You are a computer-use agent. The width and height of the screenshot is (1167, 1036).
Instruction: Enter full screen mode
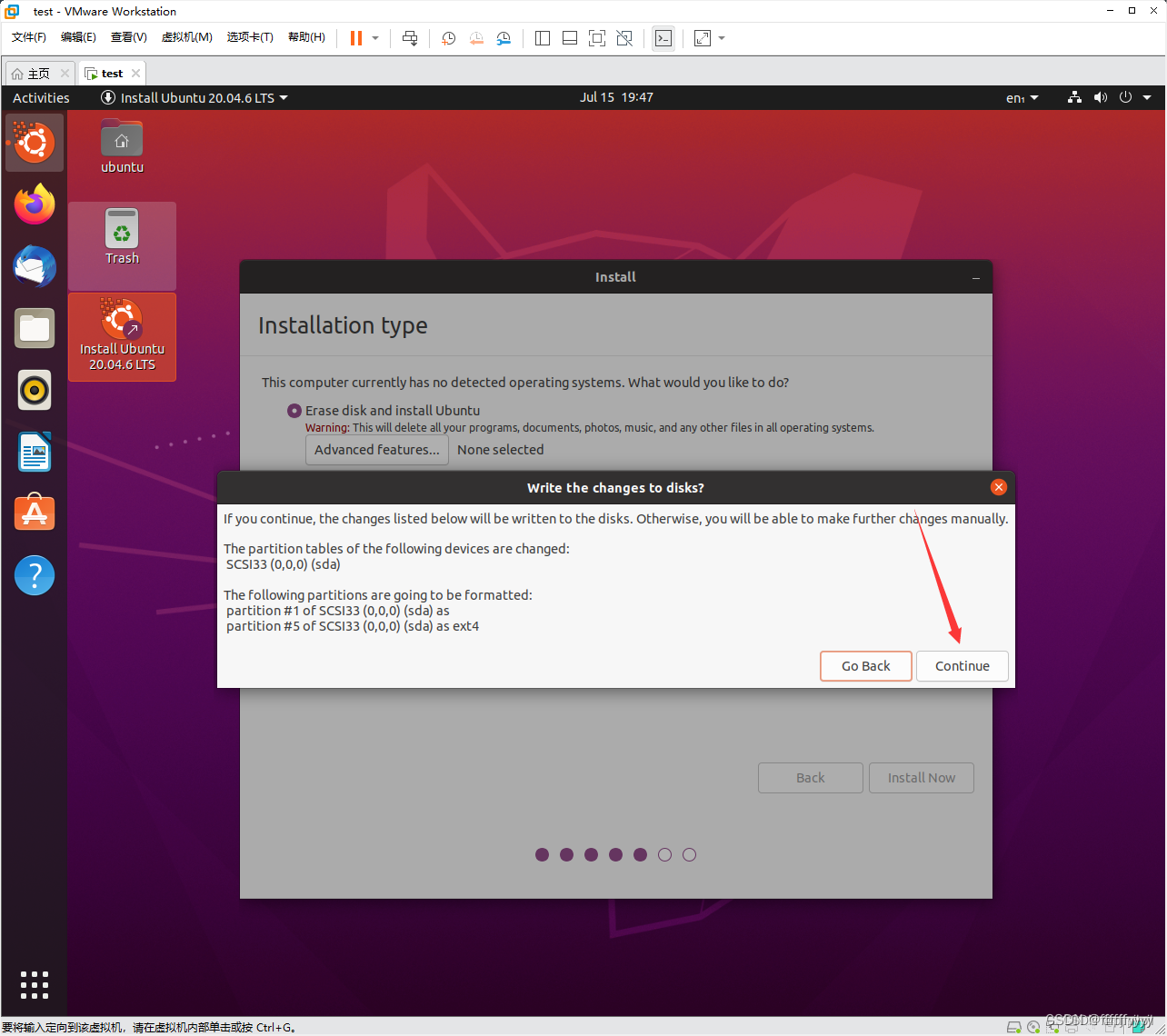click(597, 38)
